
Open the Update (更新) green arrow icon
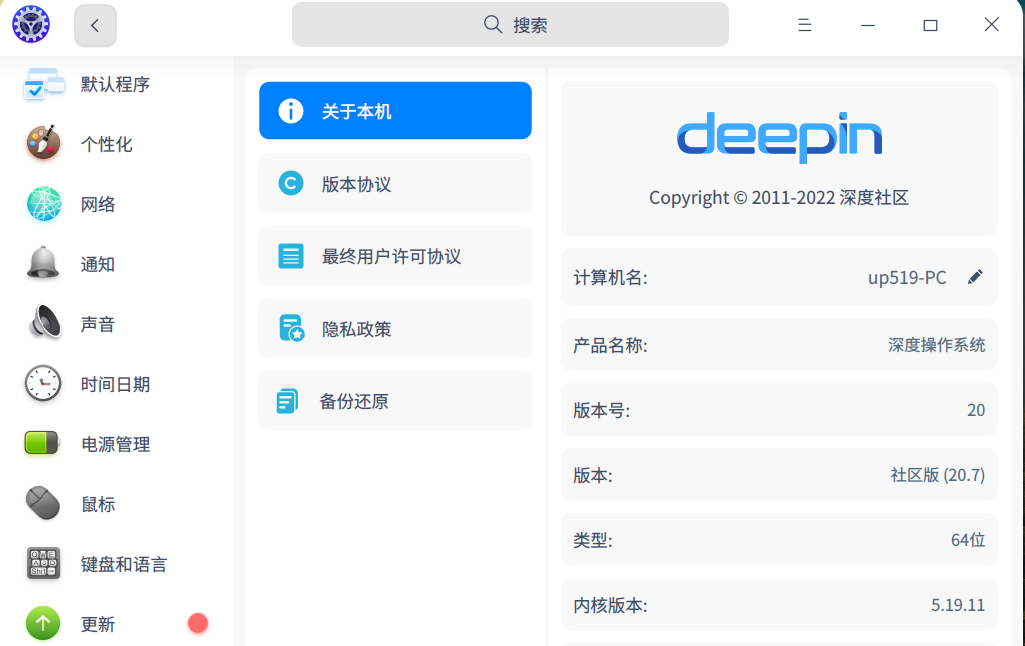point(43,623)
